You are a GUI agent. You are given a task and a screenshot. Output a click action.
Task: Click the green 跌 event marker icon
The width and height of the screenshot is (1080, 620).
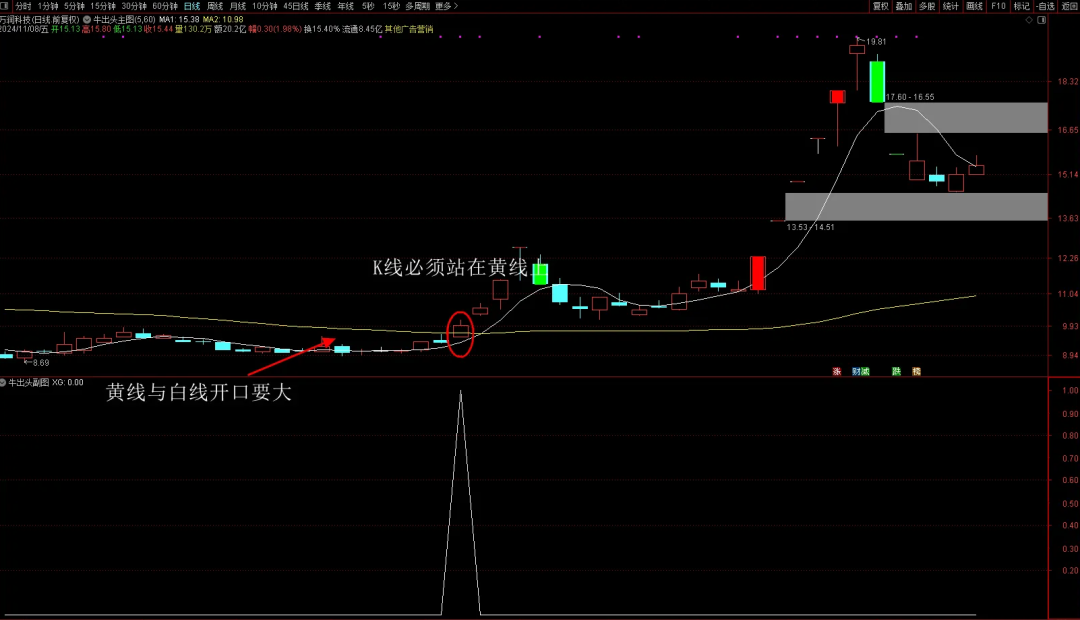click(x=896, y=371)
